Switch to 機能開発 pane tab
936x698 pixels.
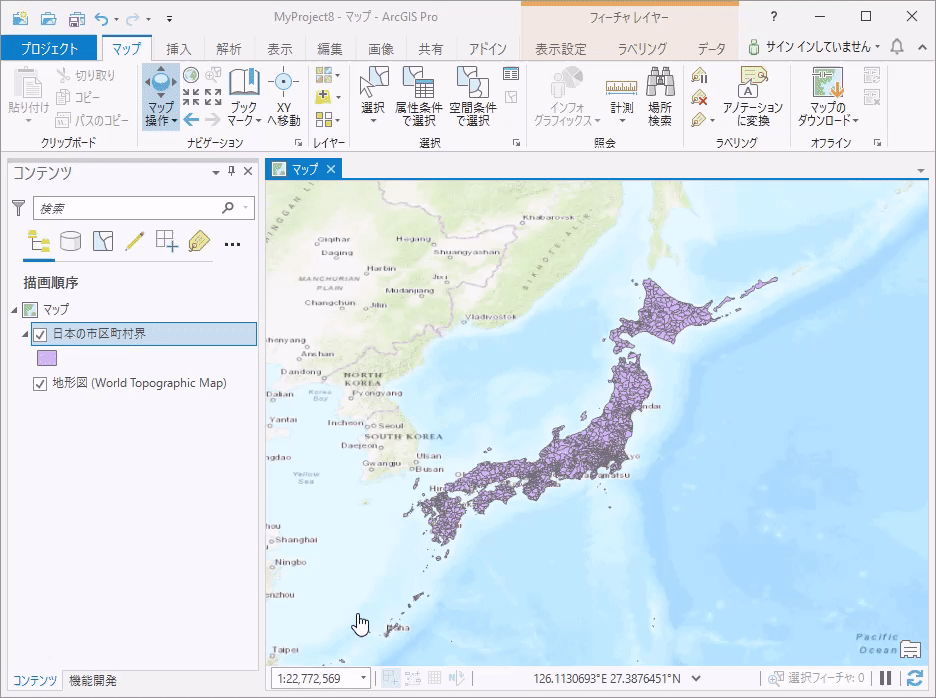[x=93, y=680]
